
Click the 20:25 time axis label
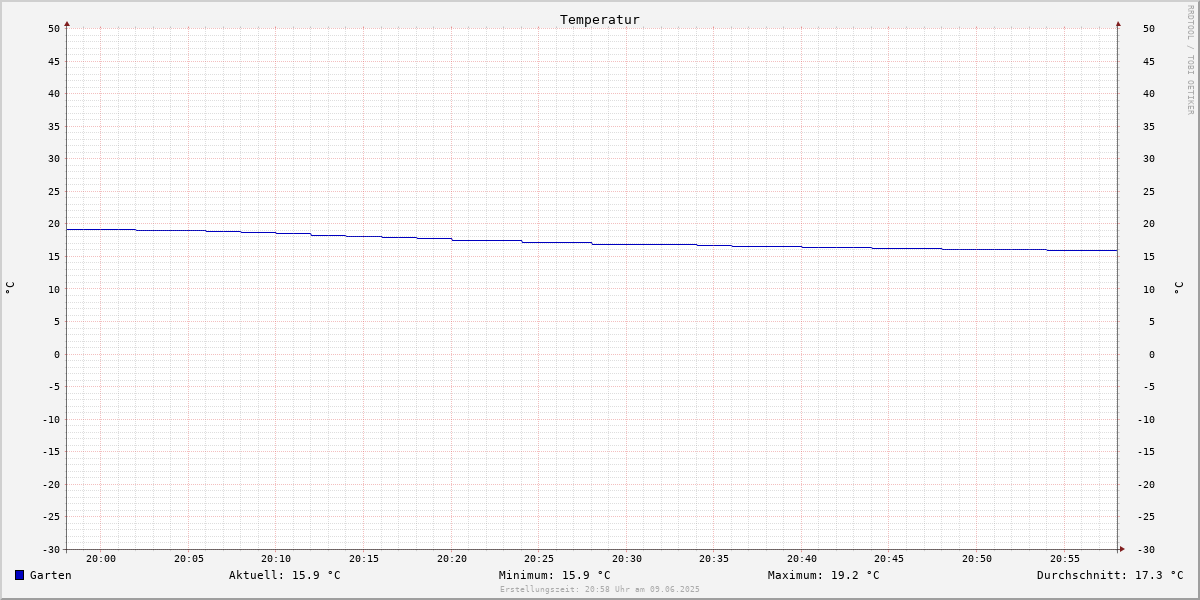point(539,559)
